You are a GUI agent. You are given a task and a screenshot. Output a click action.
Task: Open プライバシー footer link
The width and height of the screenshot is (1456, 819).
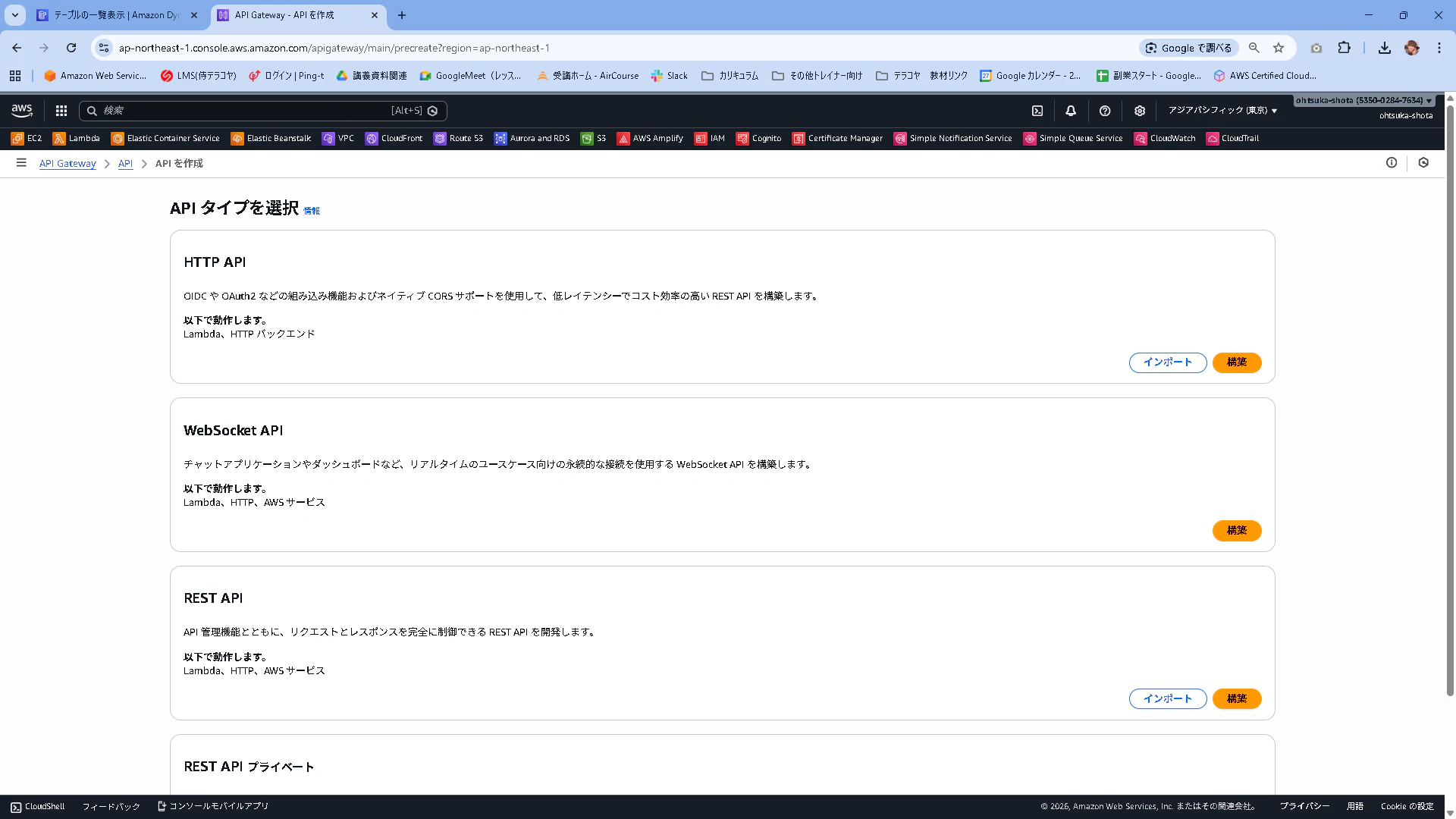[x=1304, y=807]
